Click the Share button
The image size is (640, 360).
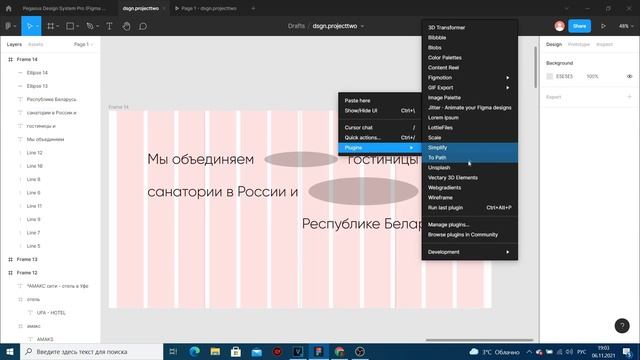[580, 26]
